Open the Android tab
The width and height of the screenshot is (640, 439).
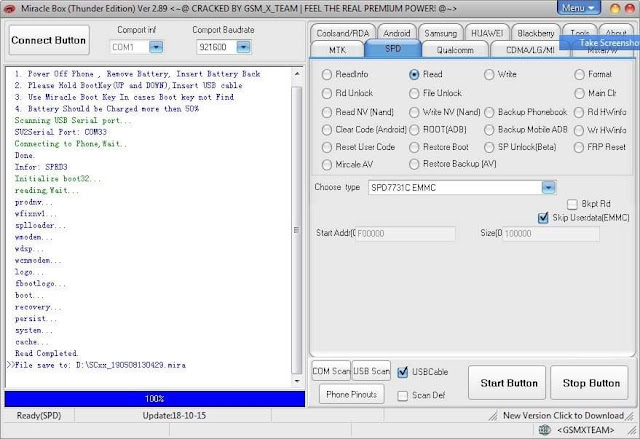[x=397, y=33]
